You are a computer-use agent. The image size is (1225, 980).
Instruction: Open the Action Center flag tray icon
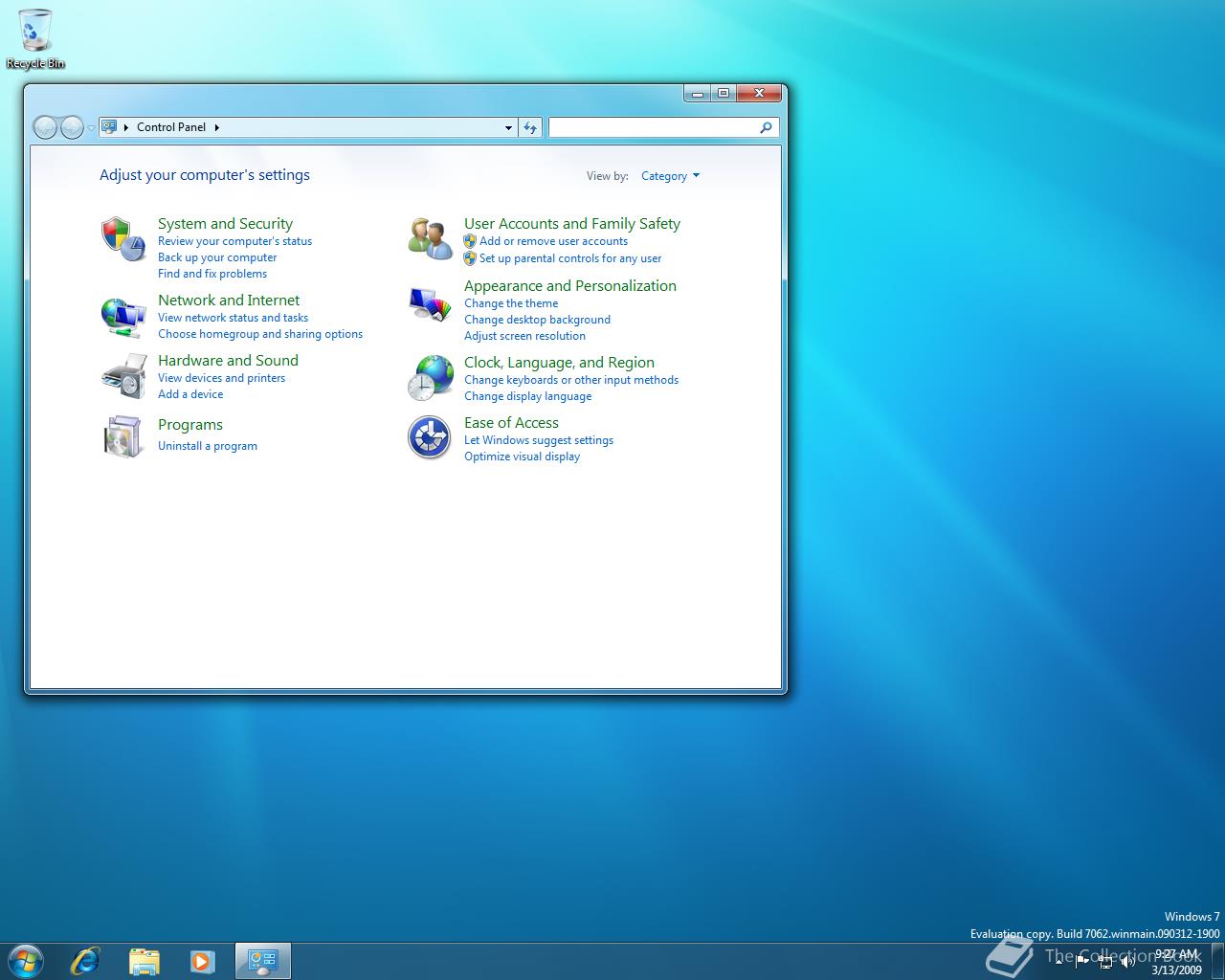pos(1082,961)
